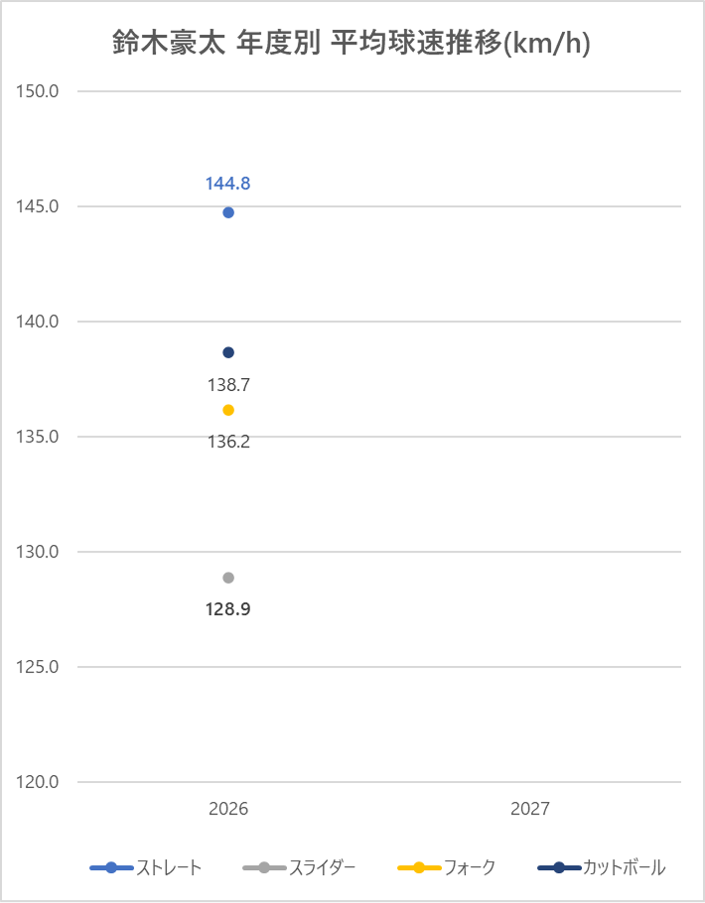Image resolution: width=705 pixels, height=903 pixels.
Task: Click the スライダー legend entry
Action: click(x=300, y=867)
